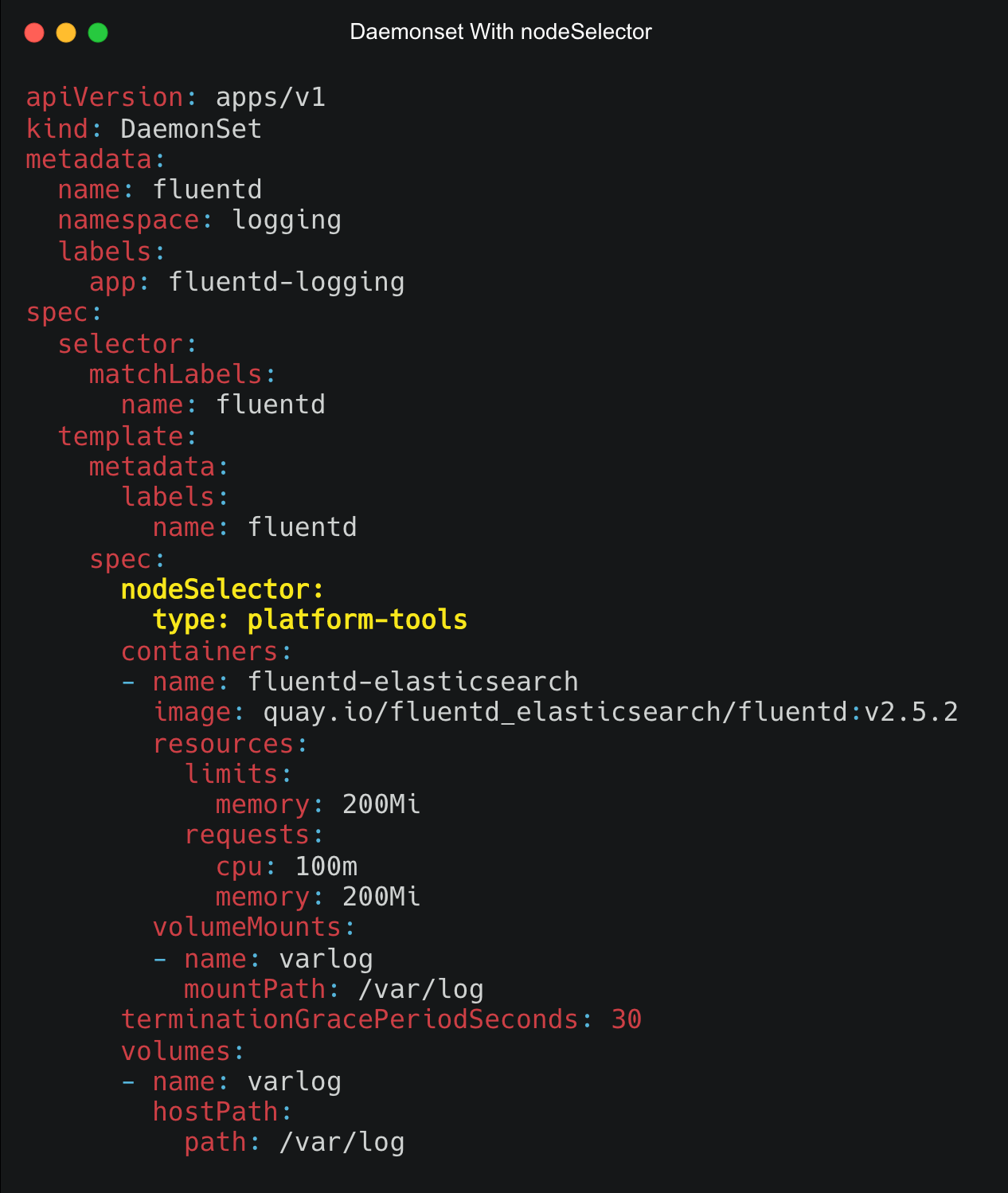Click the hostPath key
This screenshot has height=1193, width=1008.
[x=215, y=1112]
